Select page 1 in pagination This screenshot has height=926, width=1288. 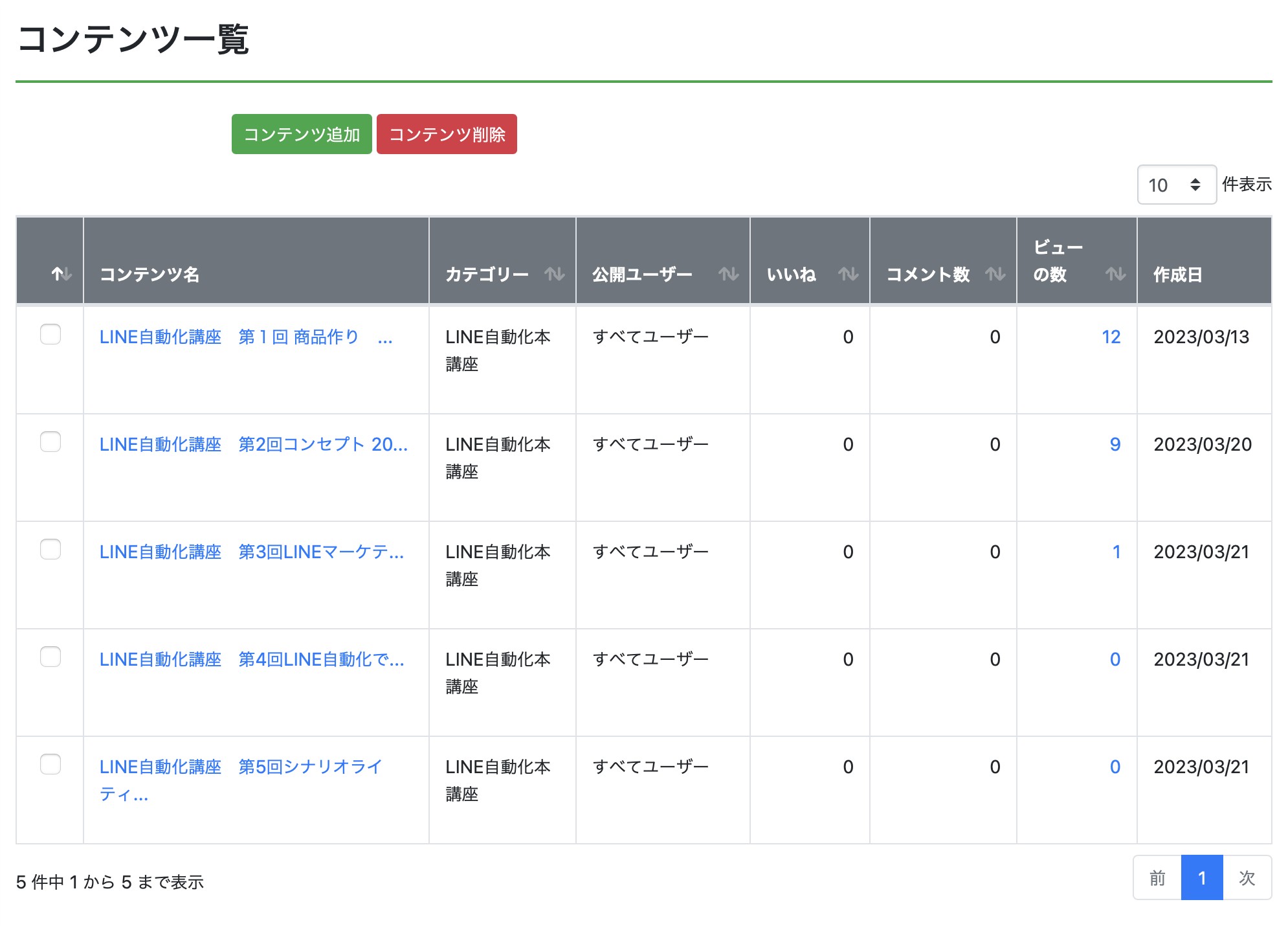(1202, 877)
